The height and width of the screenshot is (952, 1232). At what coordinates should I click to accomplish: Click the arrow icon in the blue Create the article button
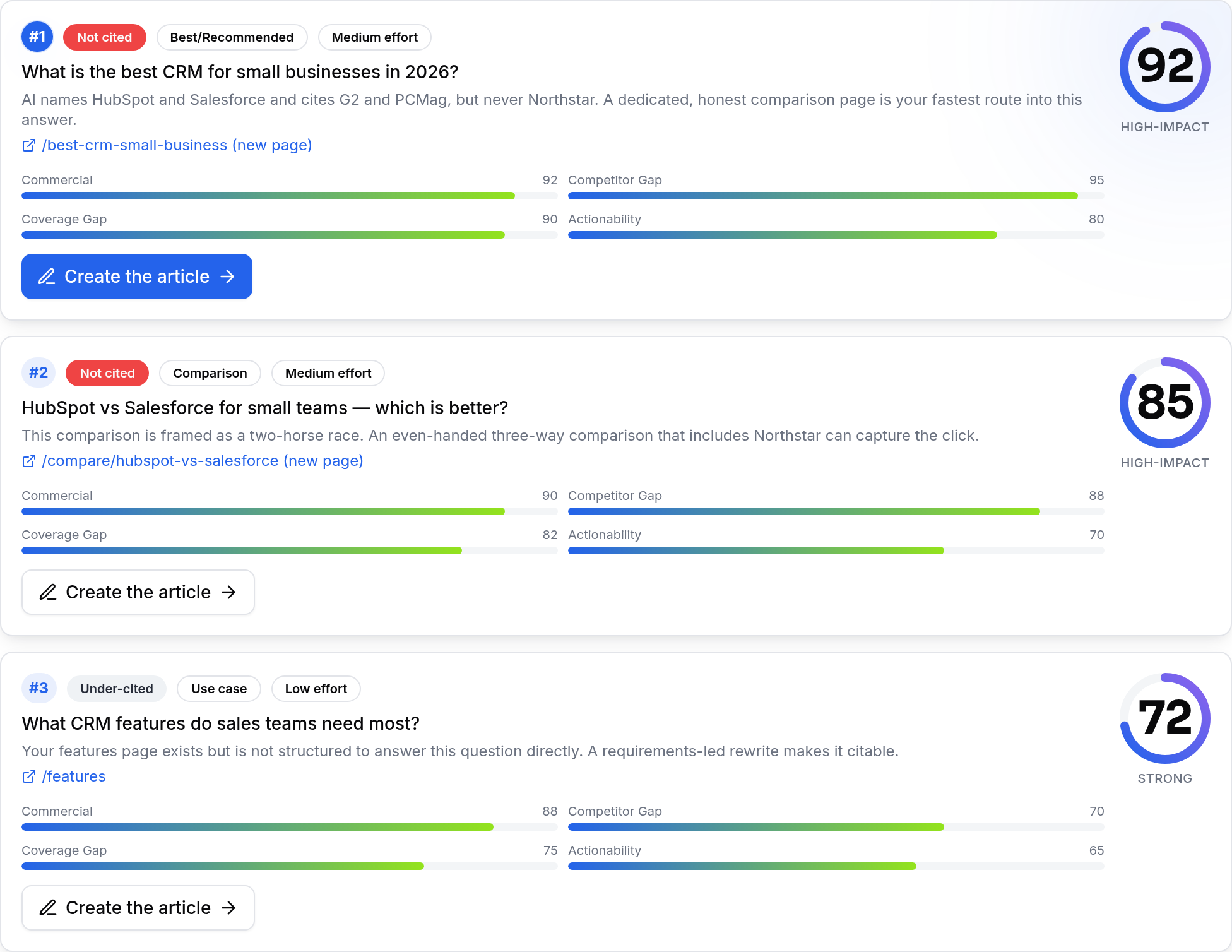(227, 277)
